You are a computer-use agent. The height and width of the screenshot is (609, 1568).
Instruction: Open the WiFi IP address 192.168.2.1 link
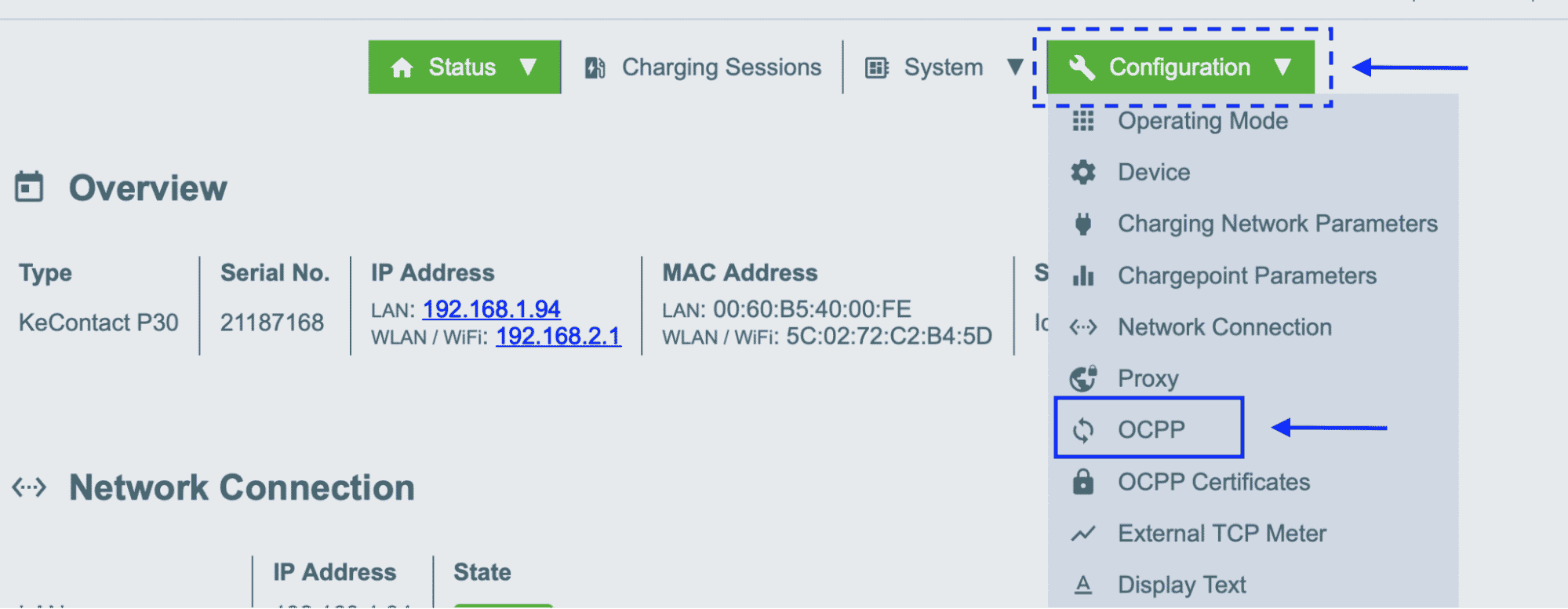click(558, 337)
